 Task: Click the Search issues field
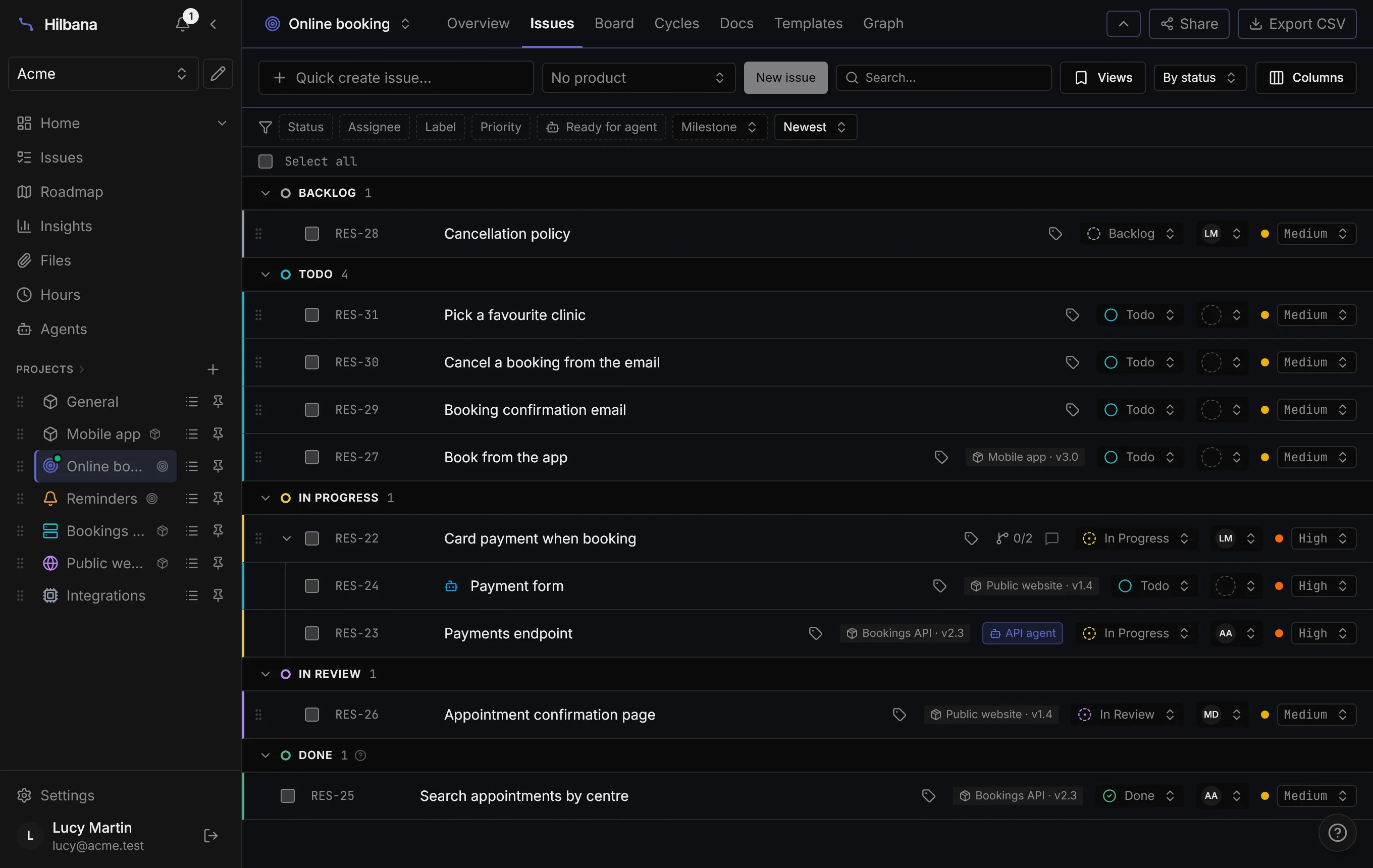pos(943,78)
